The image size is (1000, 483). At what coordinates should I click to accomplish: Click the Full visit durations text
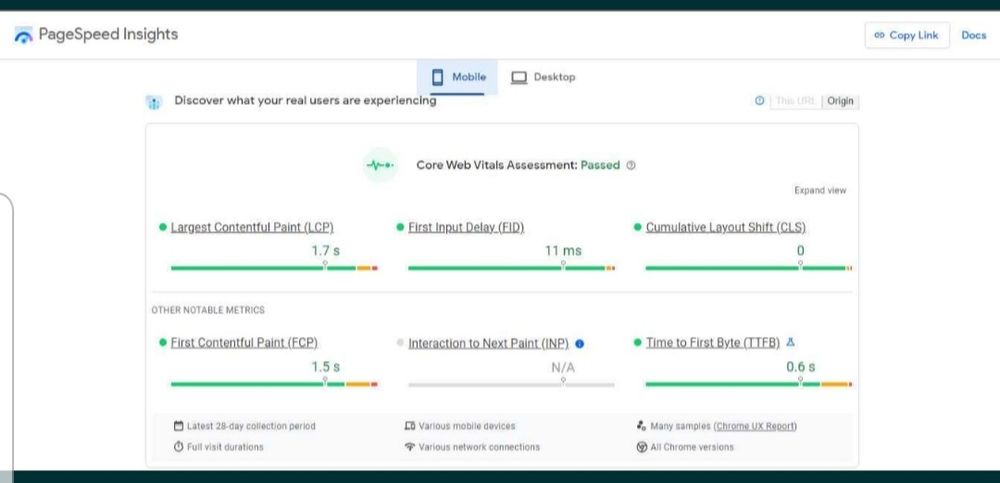click(x=225, y=447)
